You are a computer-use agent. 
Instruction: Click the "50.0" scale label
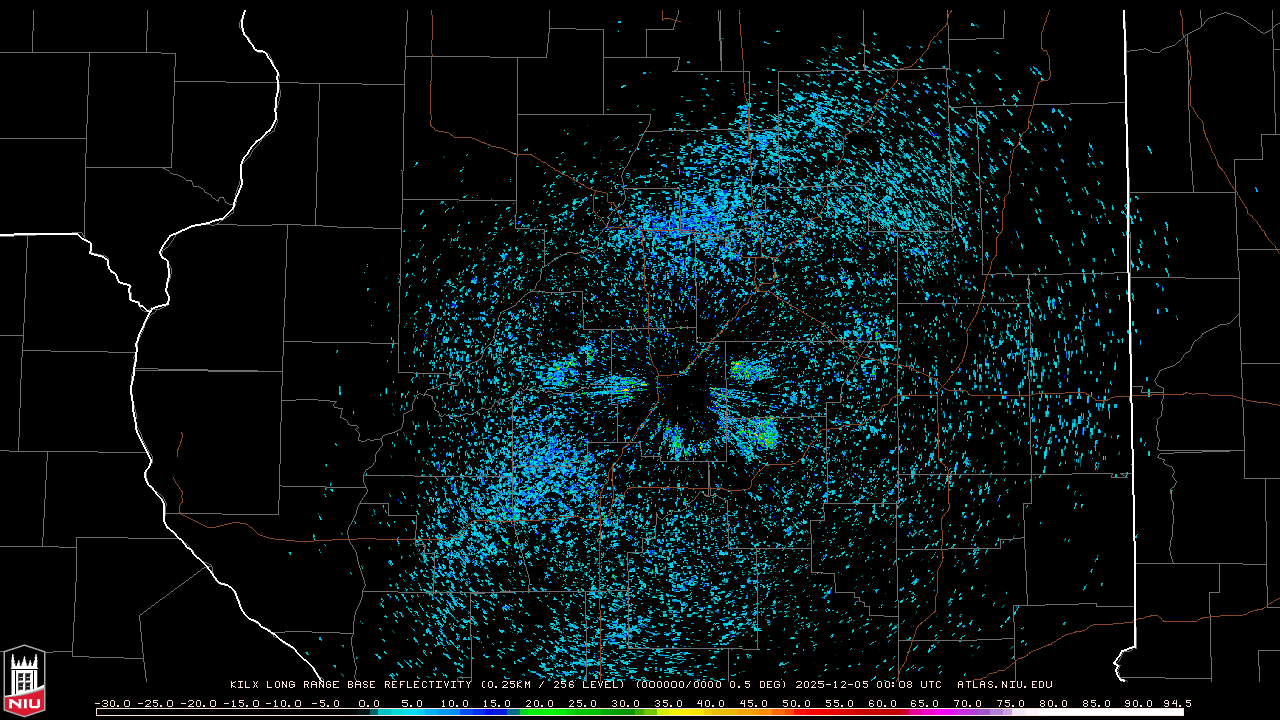797,703
